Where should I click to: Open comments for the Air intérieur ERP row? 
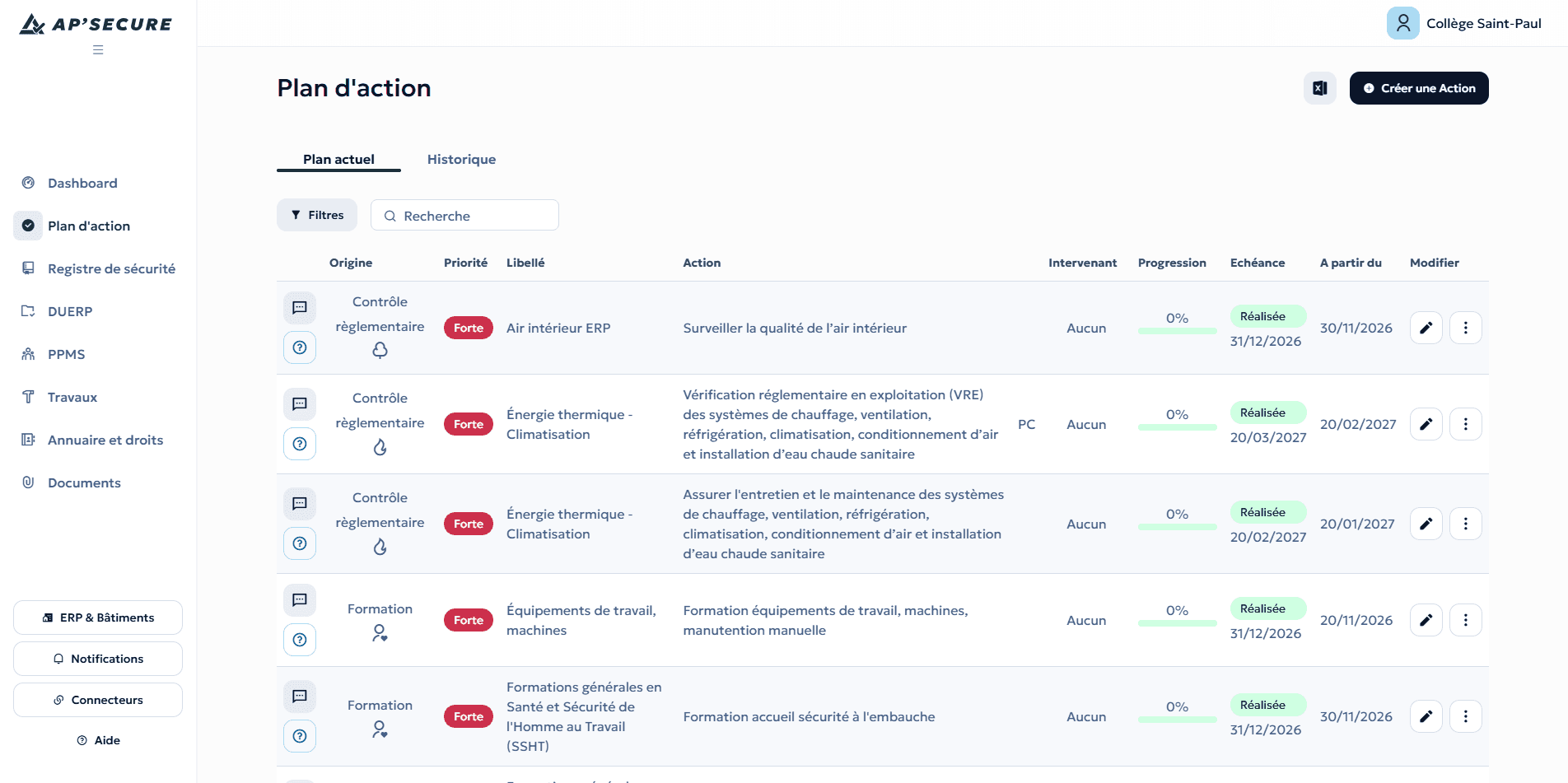[300, 308]
